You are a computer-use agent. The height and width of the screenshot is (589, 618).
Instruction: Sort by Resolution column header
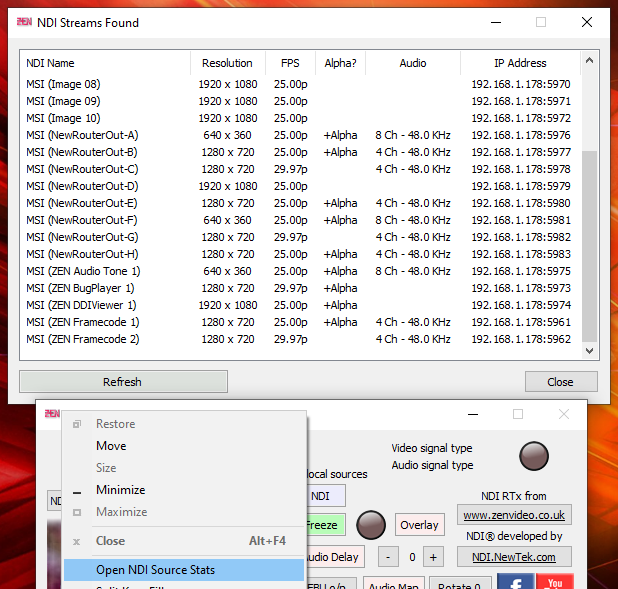pyautogui.click(x=227, y=63)
